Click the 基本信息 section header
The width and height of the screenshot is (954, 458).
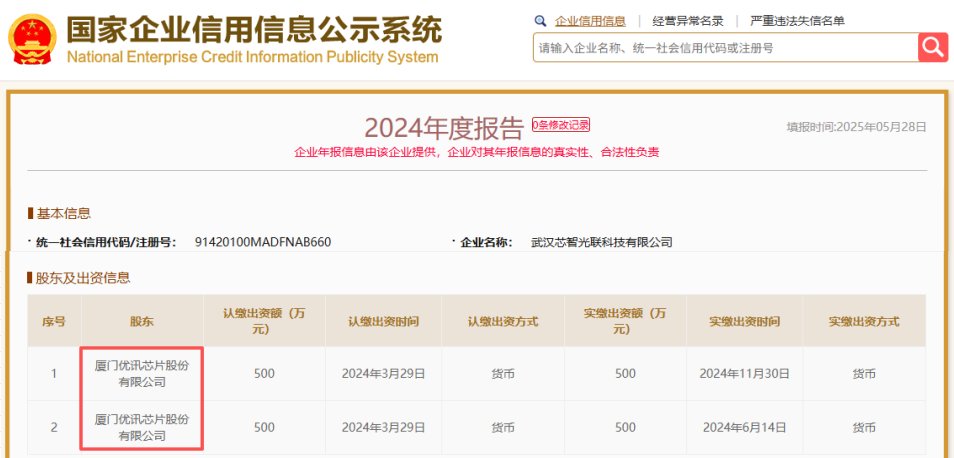(x=63, y=213)
